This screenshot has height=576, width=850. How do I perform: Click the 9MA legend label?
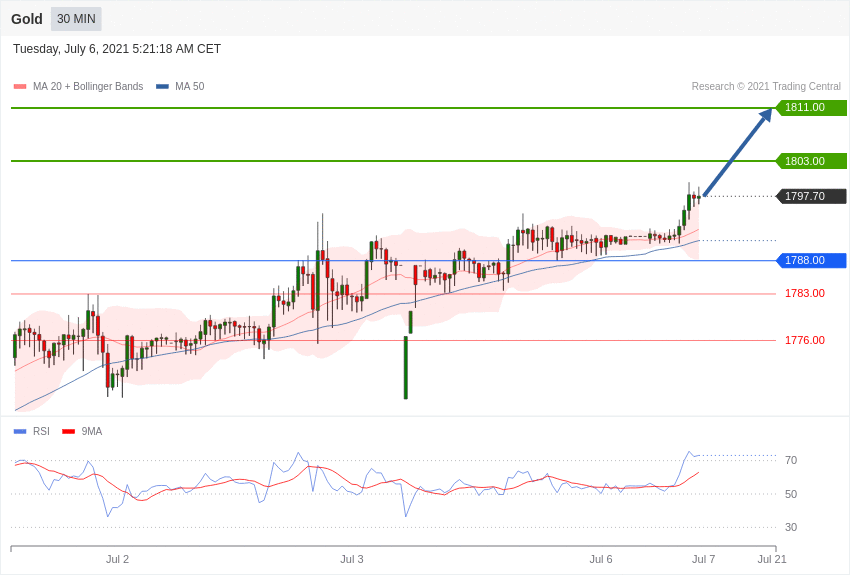click(92, 431)
